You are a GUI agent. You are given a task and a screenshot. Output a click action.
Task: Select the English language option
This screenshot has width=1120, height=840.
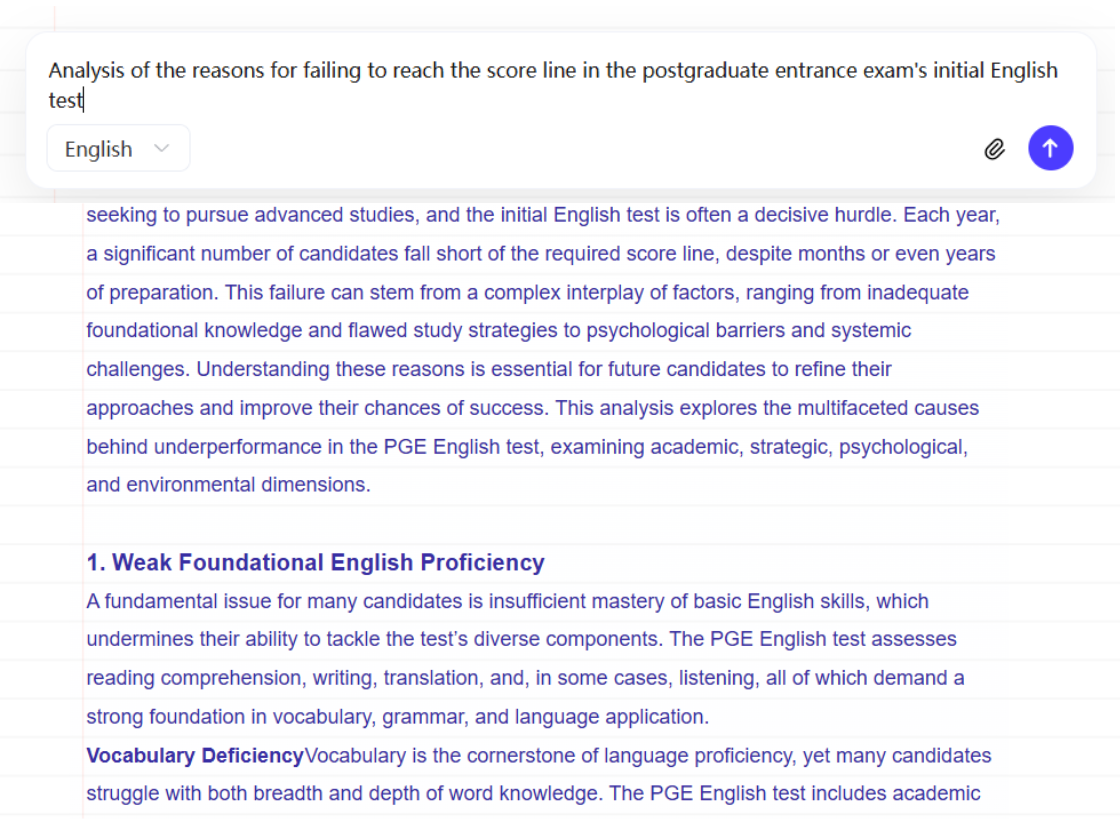(97, 148)
